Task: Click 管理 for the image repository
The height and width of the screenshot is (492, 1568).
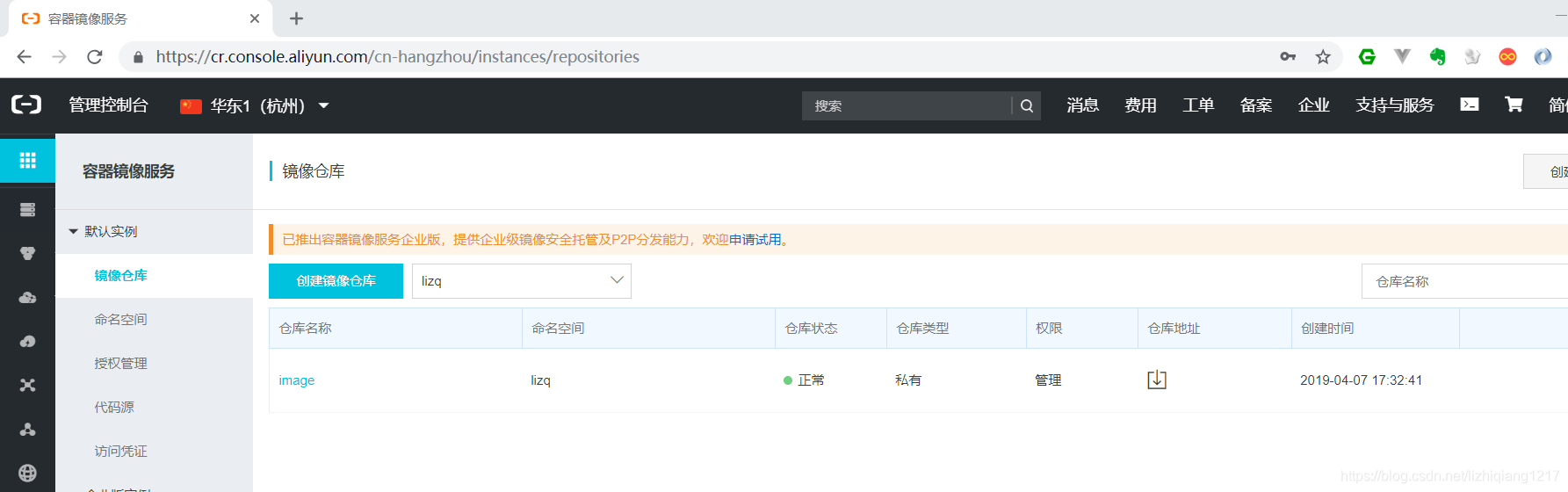Action: tap(1048, 380)
